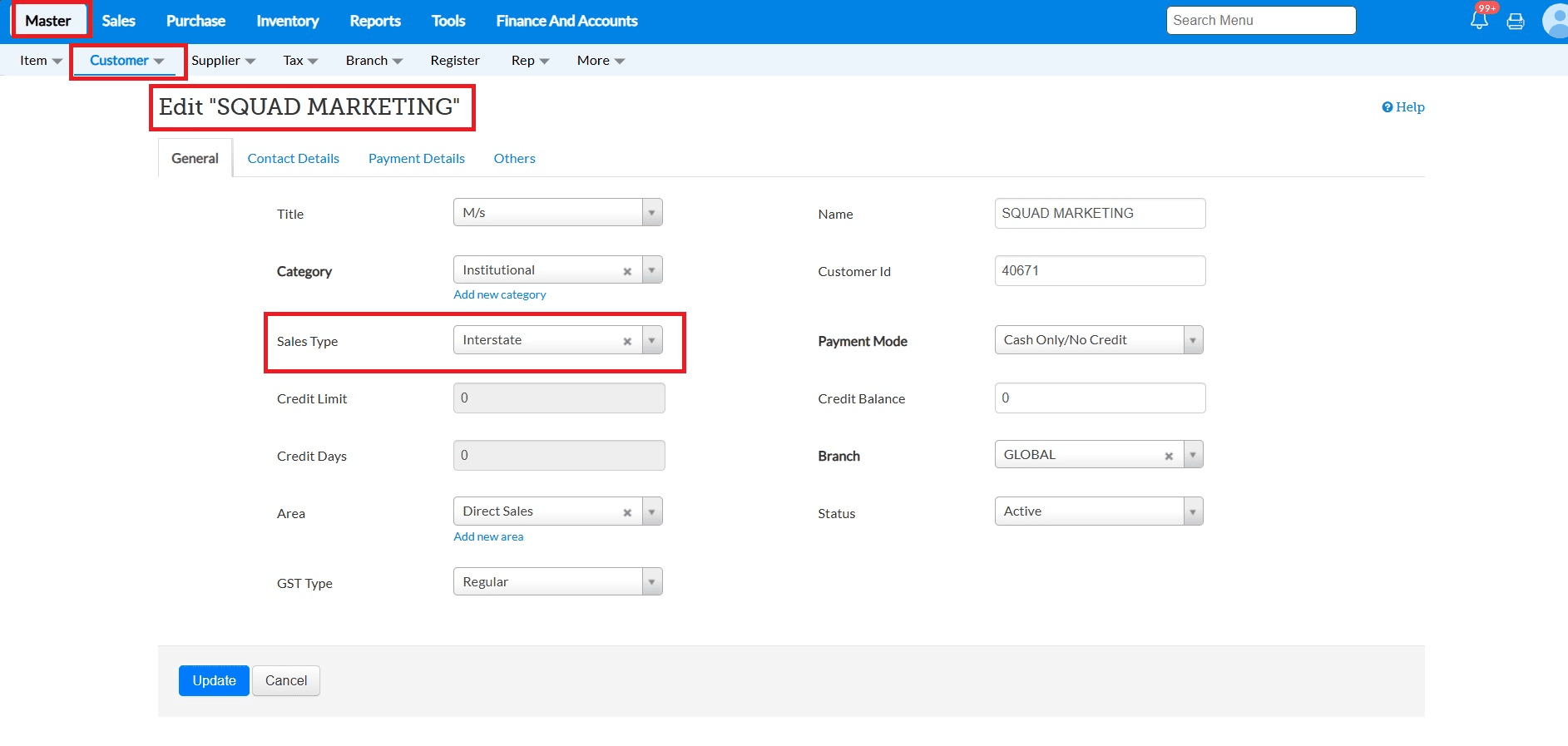This screenshot has width=1568, height=746.
Task: Click the Update button
Action: (x=214, y=680)
